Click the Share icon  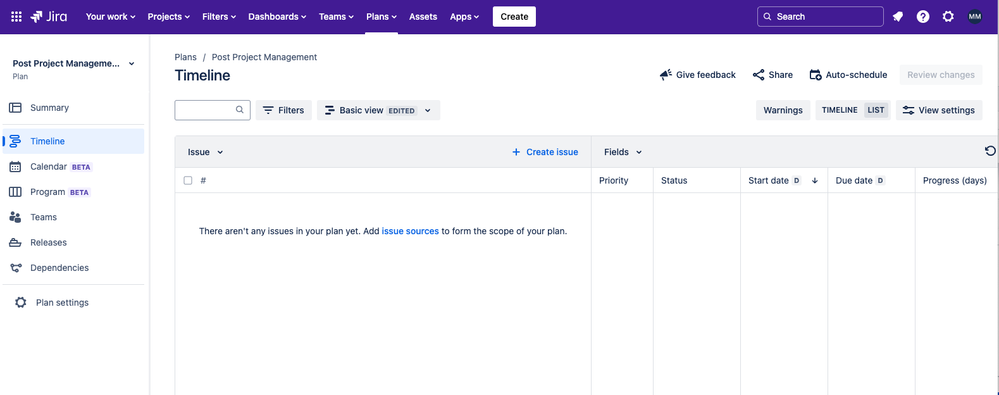[x=758, y=75]
